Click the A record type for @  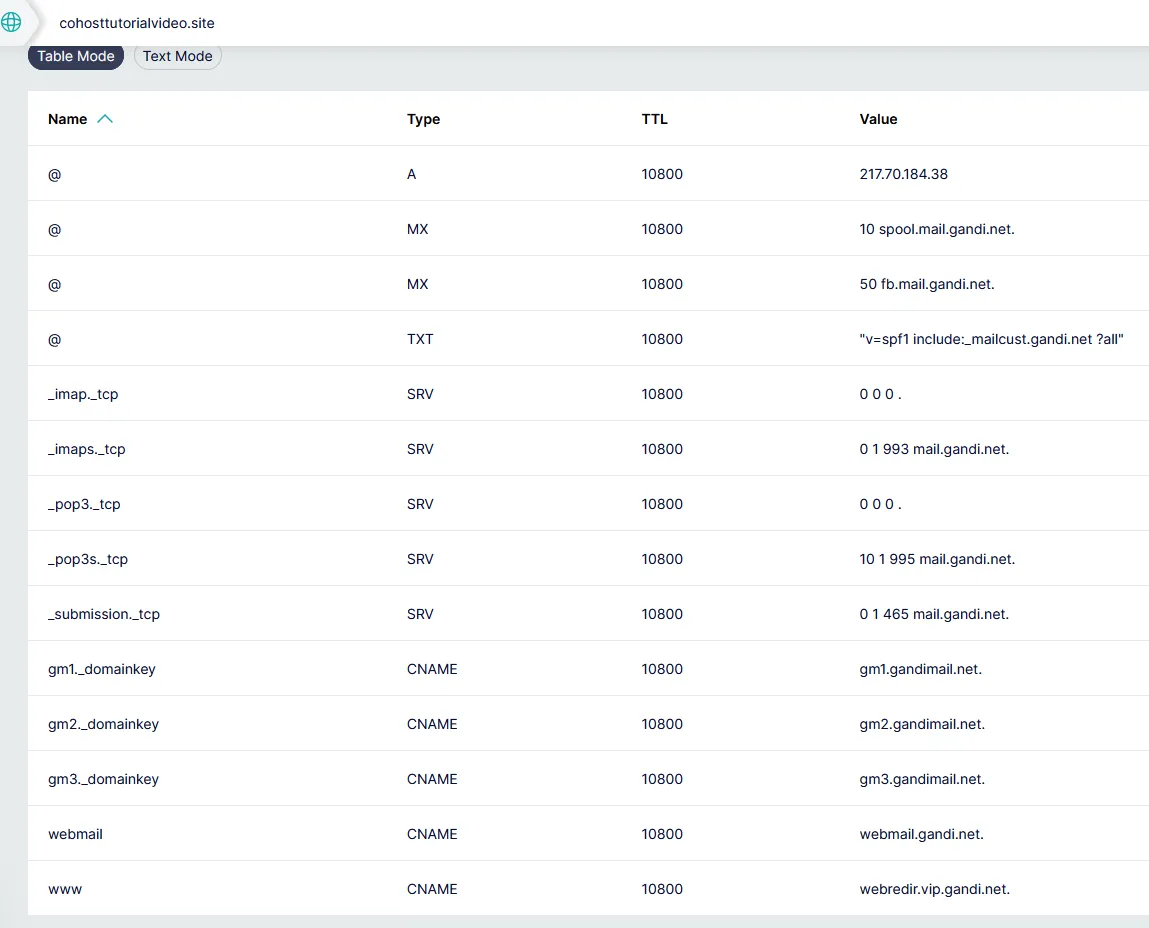pyautogui.click(x=411, y=174)
